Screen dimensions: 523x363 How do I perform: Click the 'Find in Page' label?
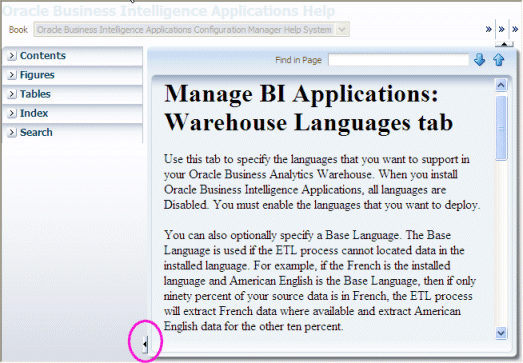click(298, 60)
